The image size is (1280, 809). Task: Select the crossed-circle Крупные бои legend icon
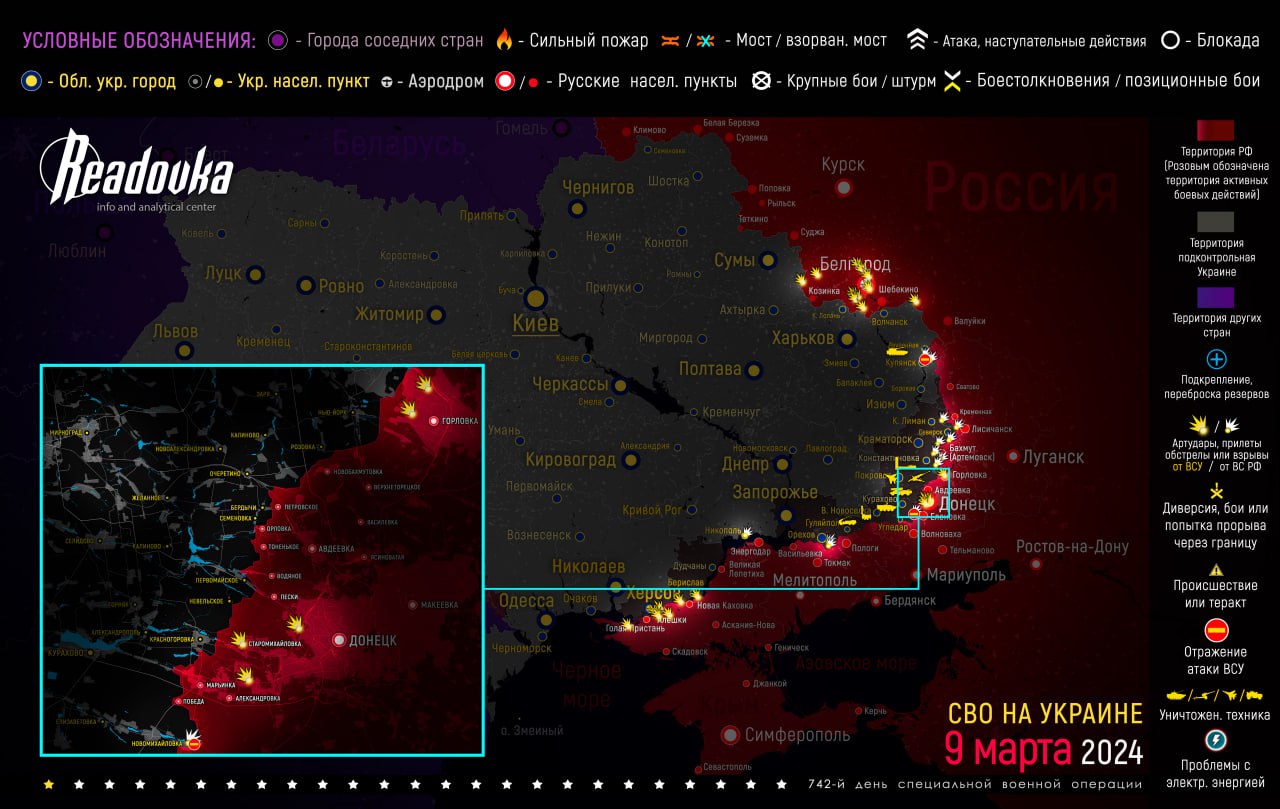tap(761, 81)
